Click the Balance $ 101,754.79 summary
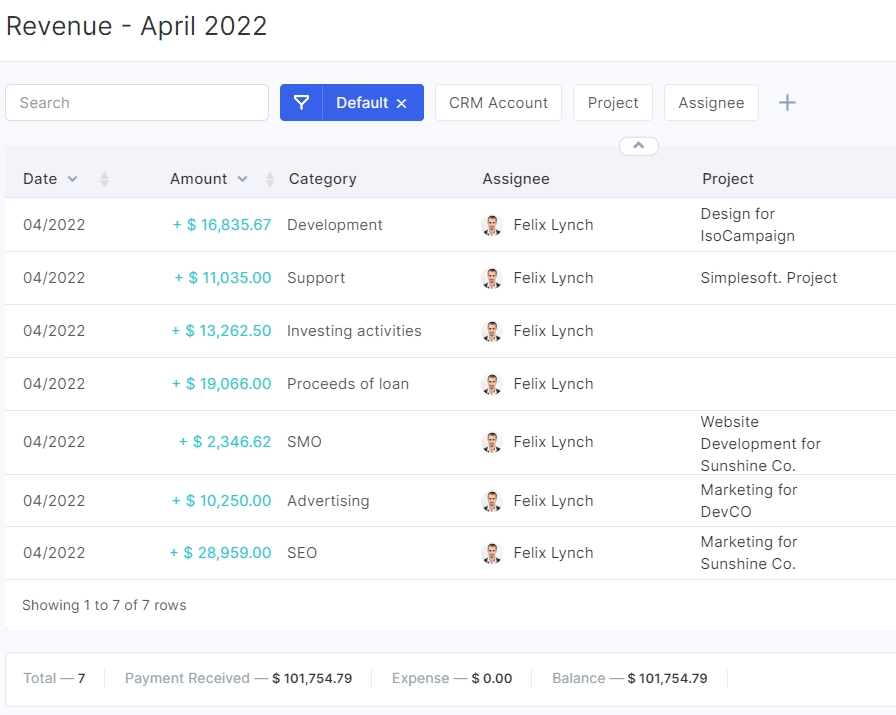This screenshot has height=715, width=896. pyautogui.click(x=629, y=678)
